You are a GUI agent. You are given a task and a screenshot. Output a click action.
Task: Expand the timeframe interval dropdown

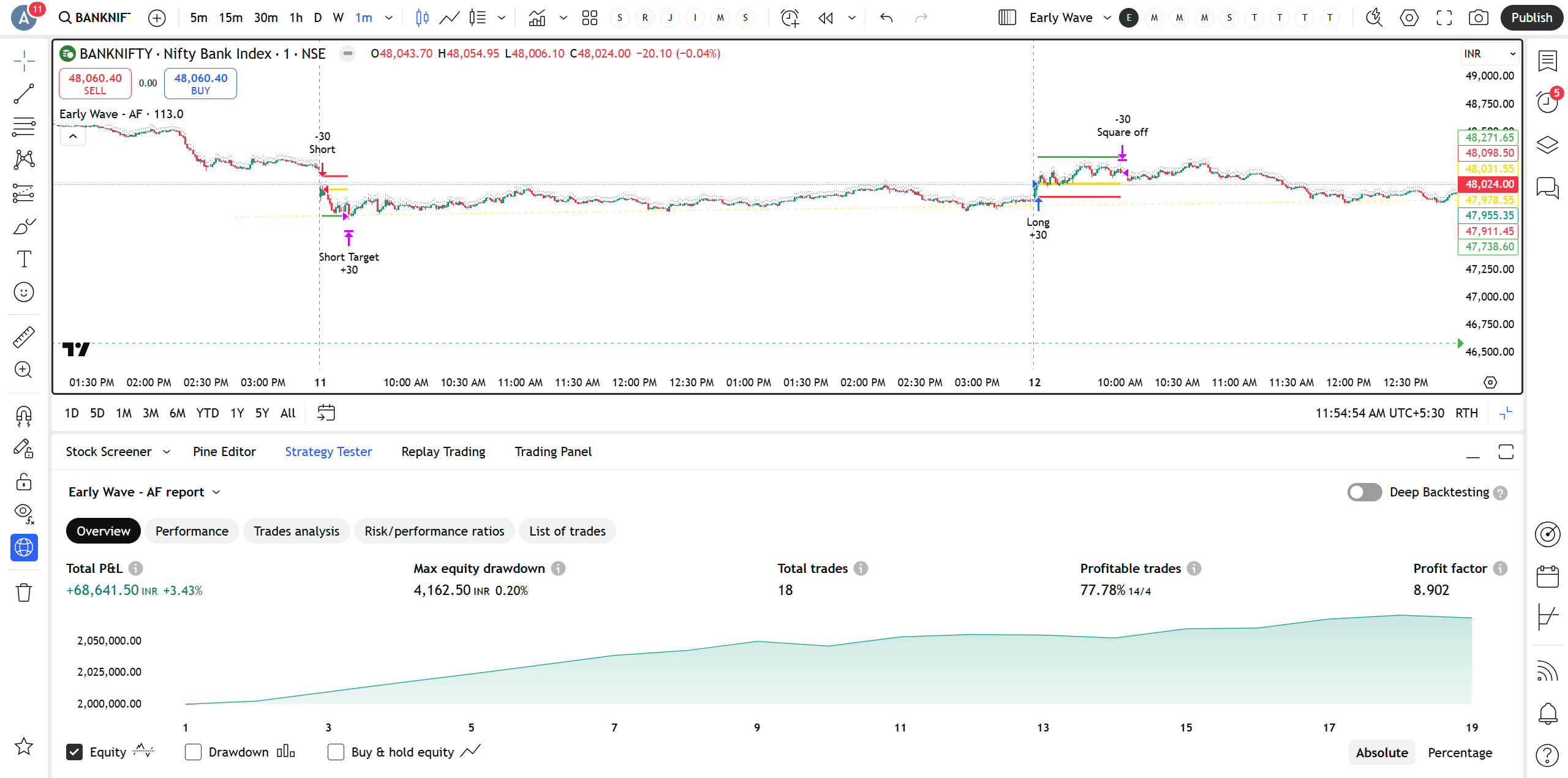[388, 18]
